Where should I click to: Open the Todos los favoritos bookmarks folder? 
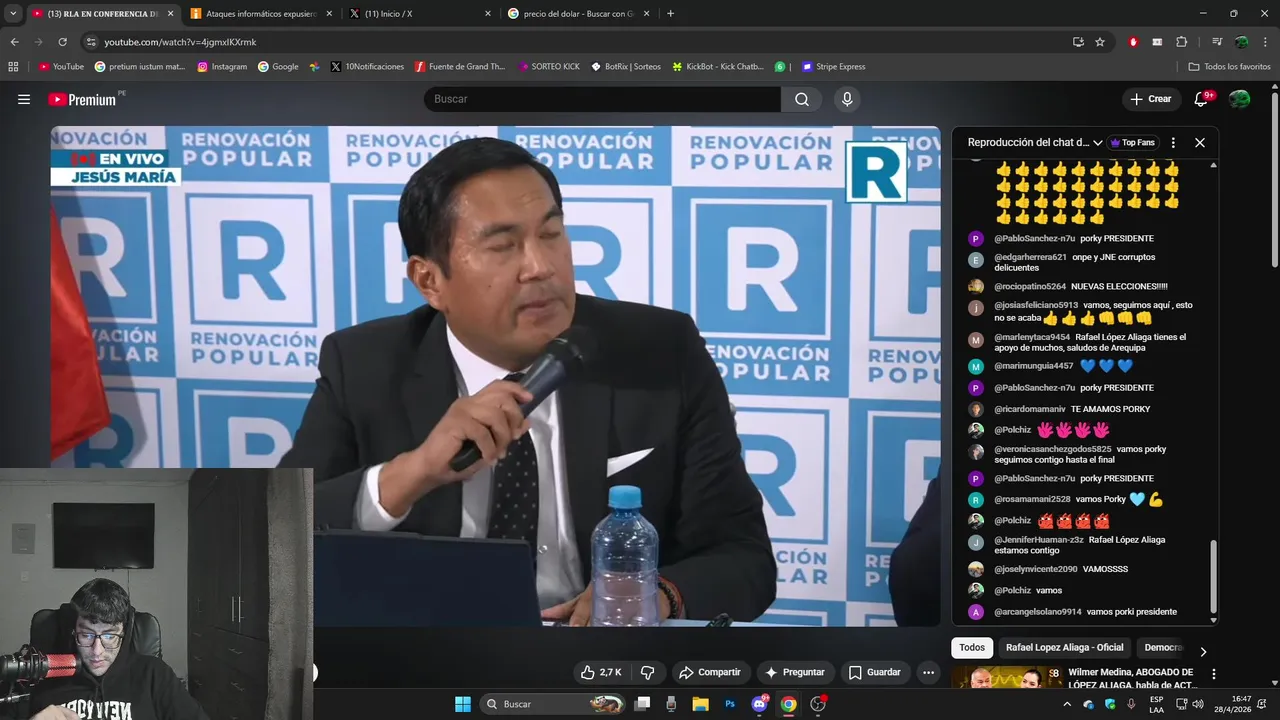pyautogui.click(x=1229, y=67)
